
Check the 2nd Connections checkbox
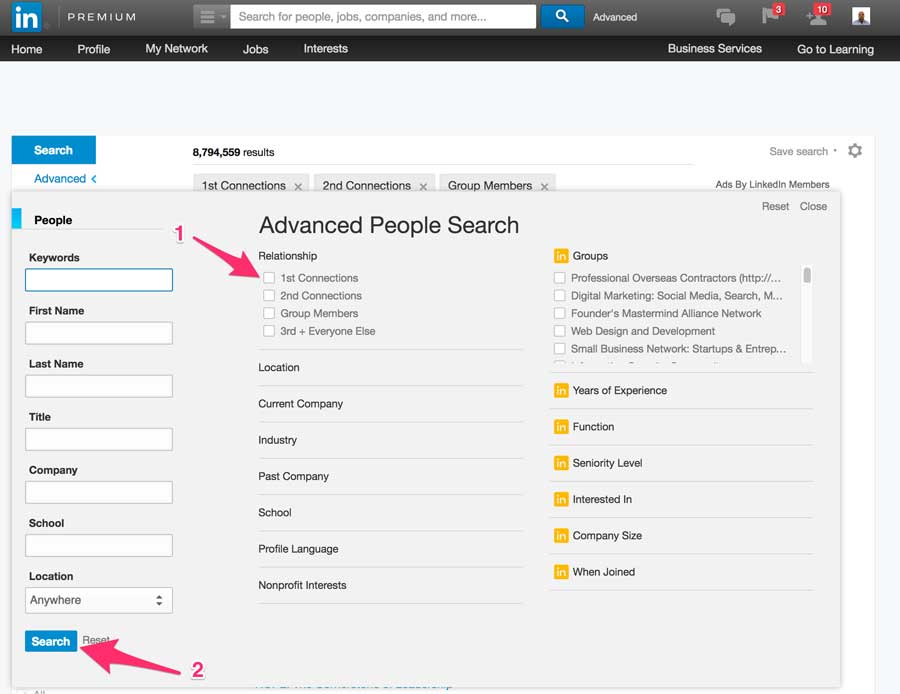click(x=269, y=296)
